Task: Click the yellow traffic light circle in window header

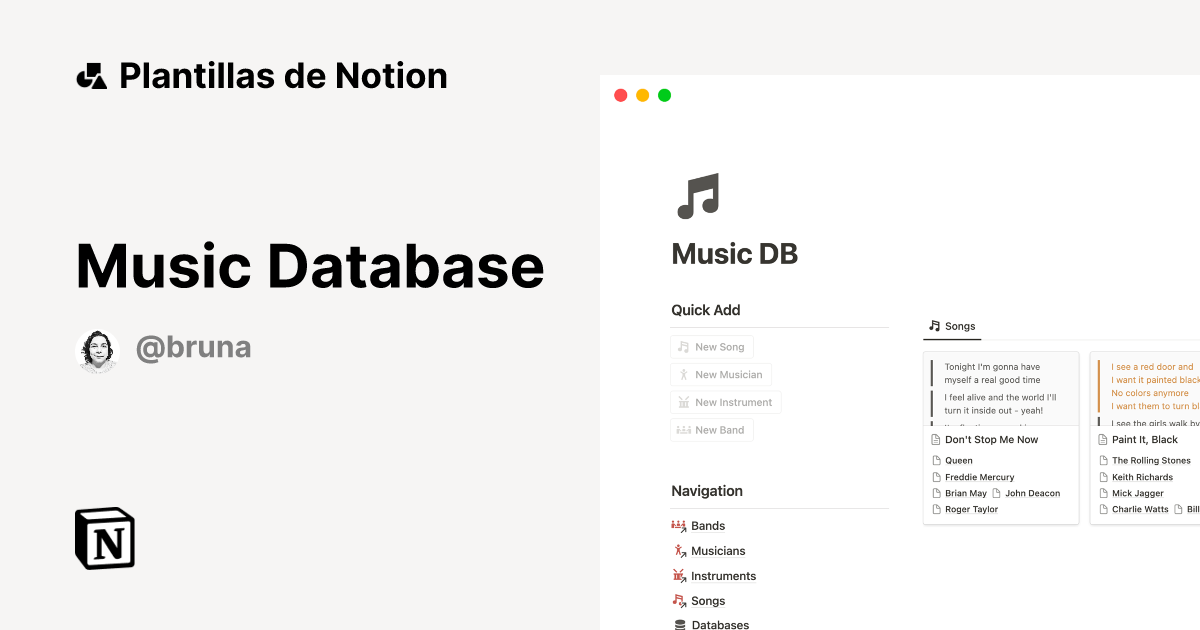Action: coord(642,94)
